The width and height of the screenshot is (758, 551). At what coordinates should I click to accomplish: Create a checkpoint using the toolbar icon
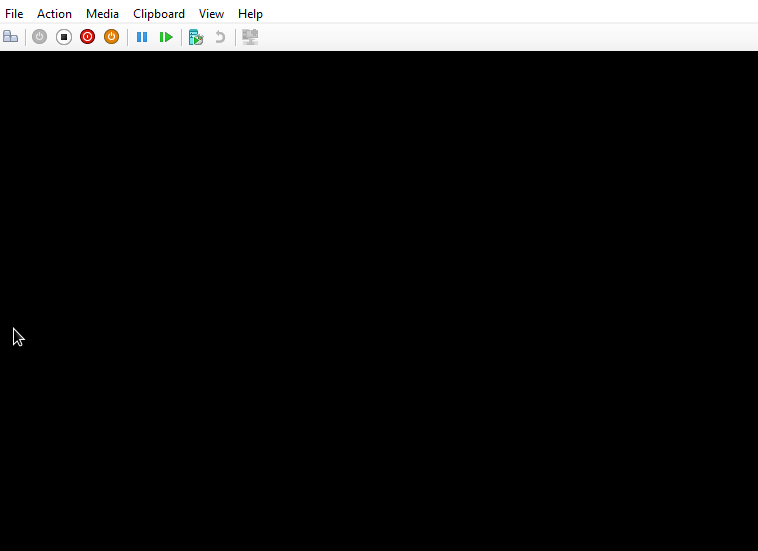(196, 37)
